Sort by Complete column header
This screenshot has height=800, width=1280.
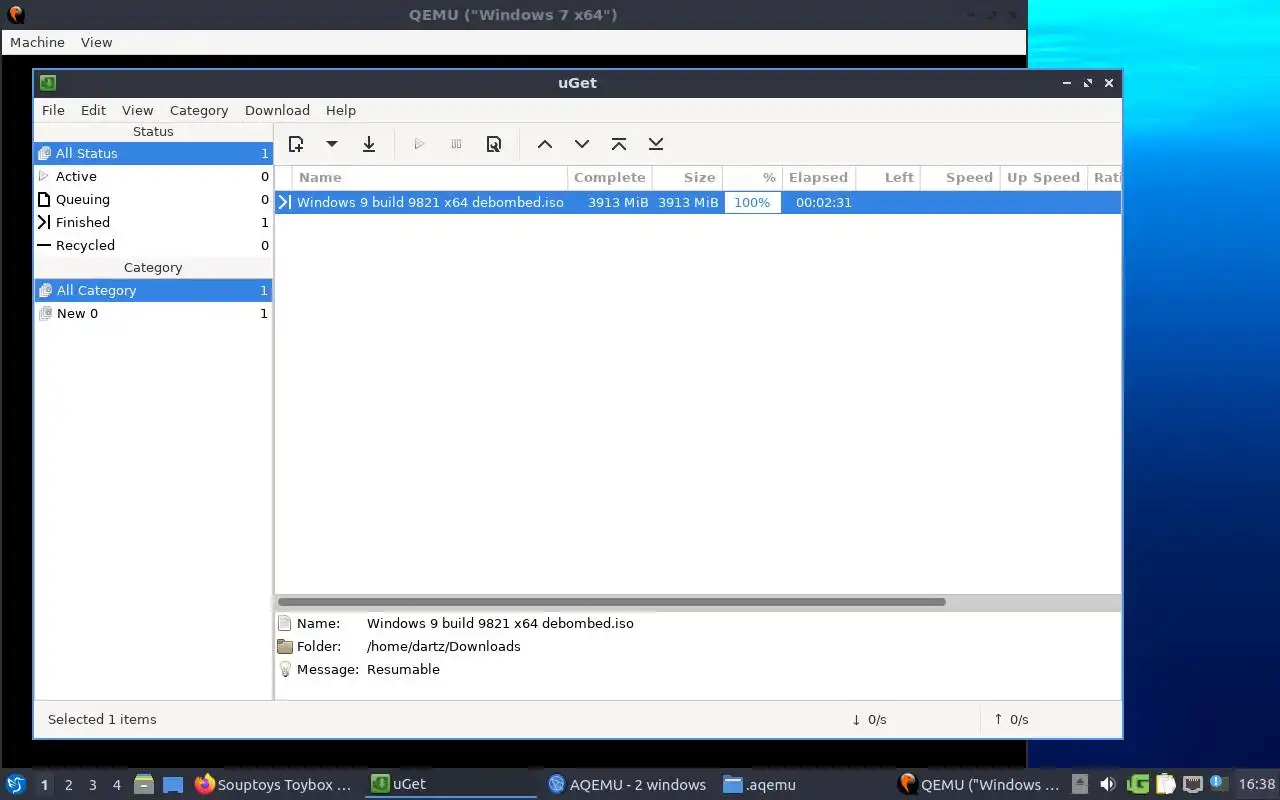(610, 177)
